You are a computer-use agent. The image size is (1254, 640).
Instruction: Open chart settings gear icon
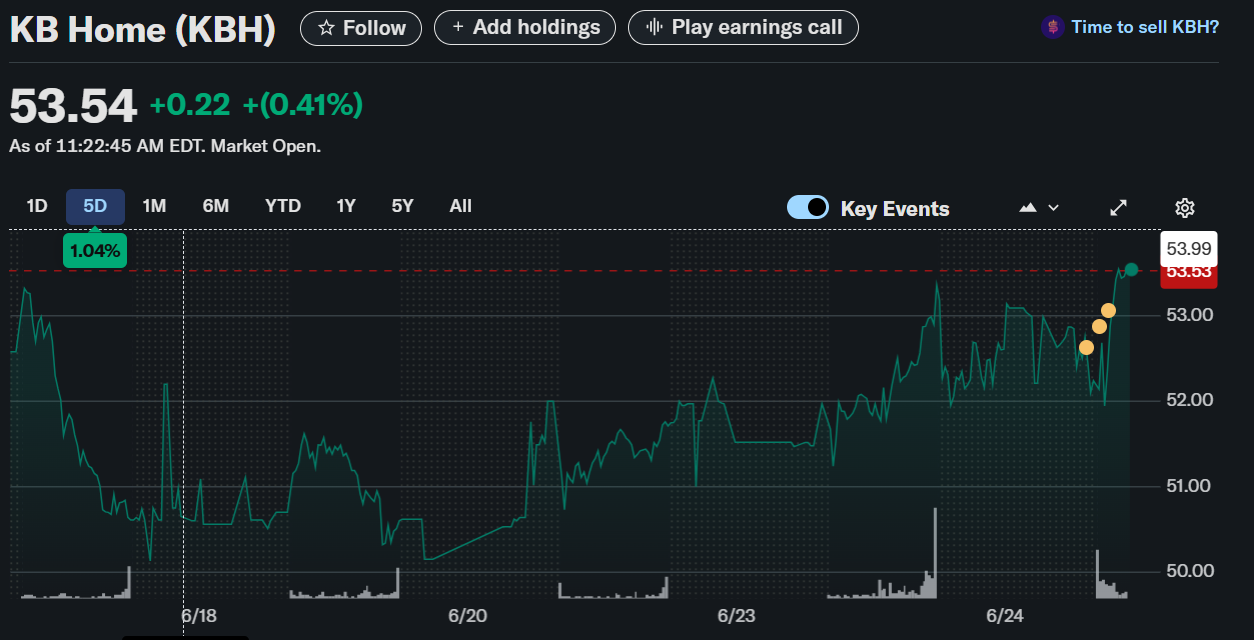pyautogui.click(x=1184, y=208)
